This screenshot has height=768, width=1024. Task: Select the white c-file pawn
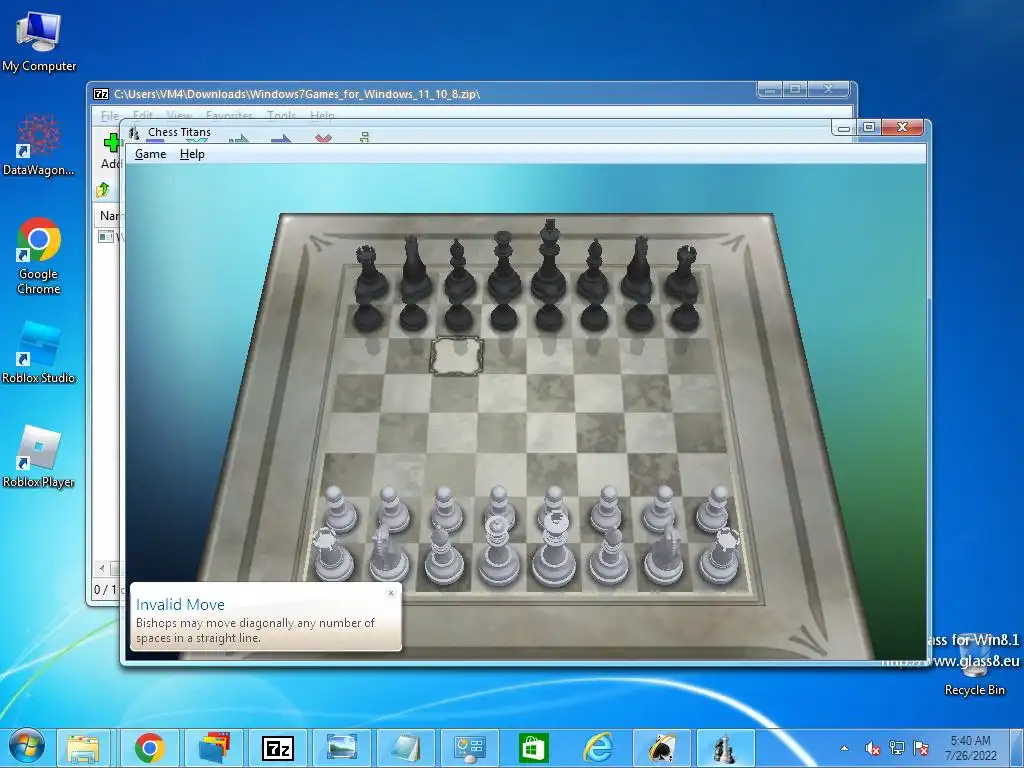(x=446, y=509)
